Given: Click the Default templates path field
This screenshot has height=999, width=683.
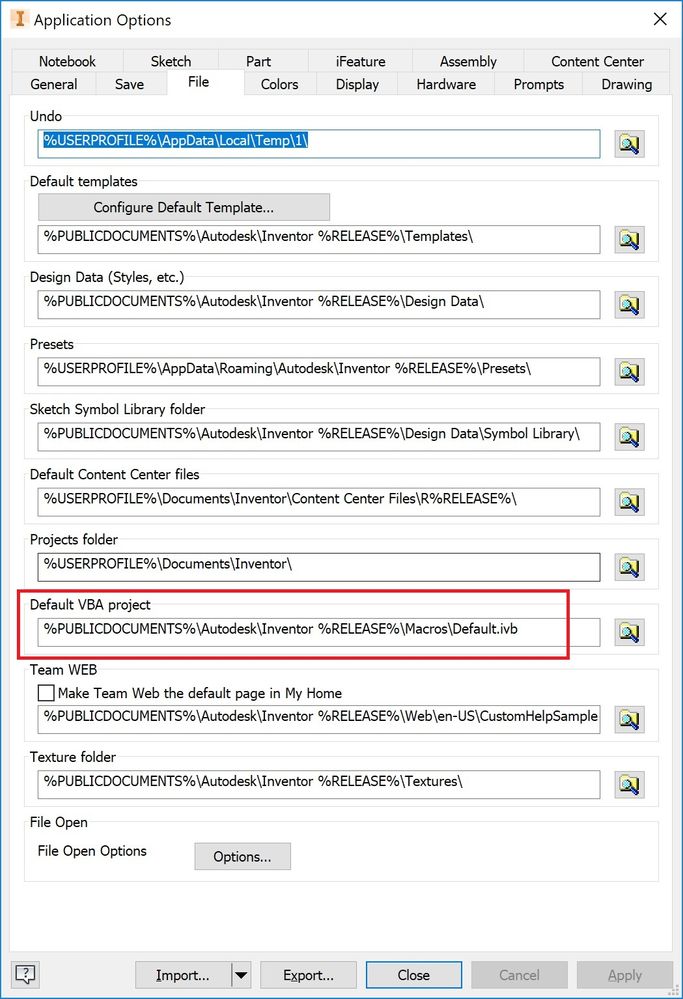Looking at the screenshot, I should coord(319,239).
